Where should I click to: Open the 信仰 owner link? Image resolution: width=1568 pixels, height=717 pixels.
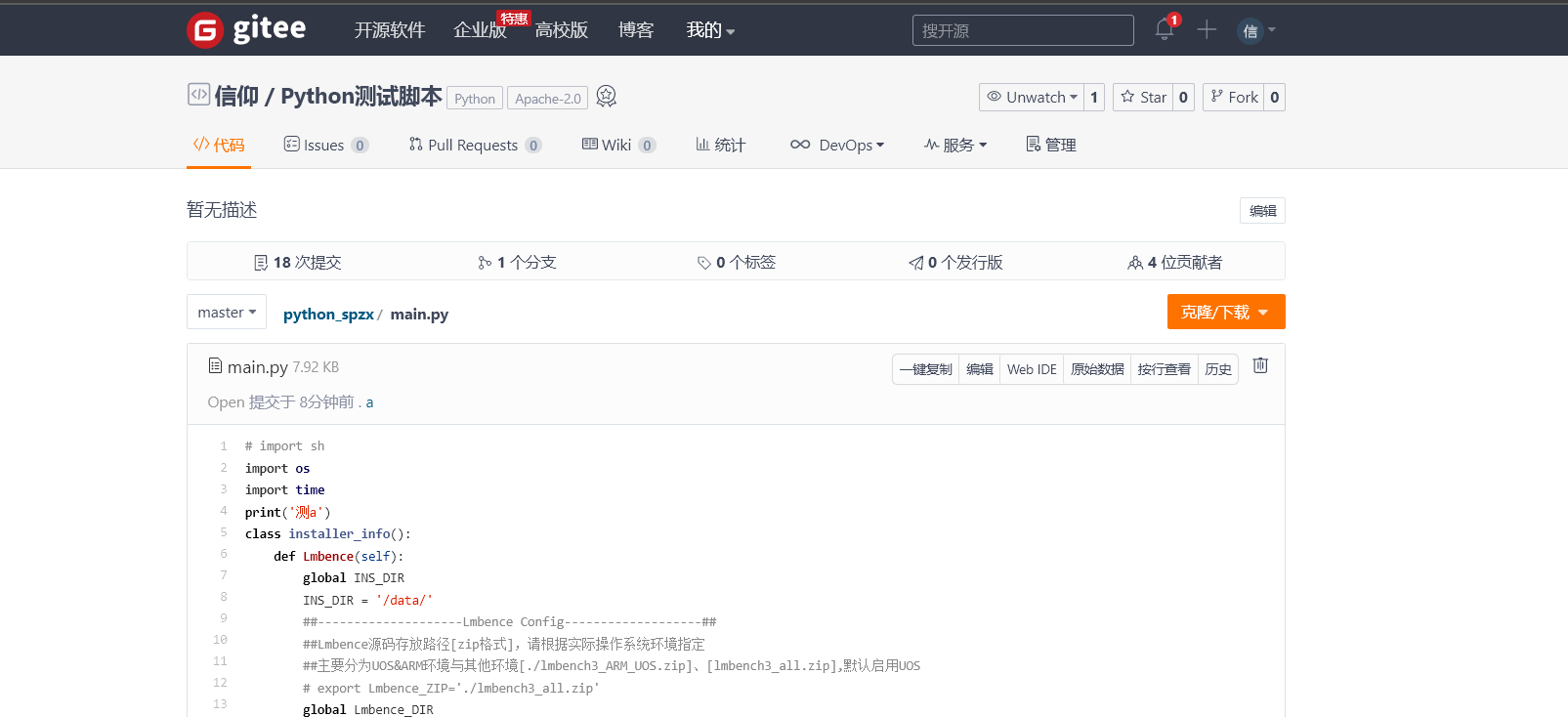pos(236,96)
